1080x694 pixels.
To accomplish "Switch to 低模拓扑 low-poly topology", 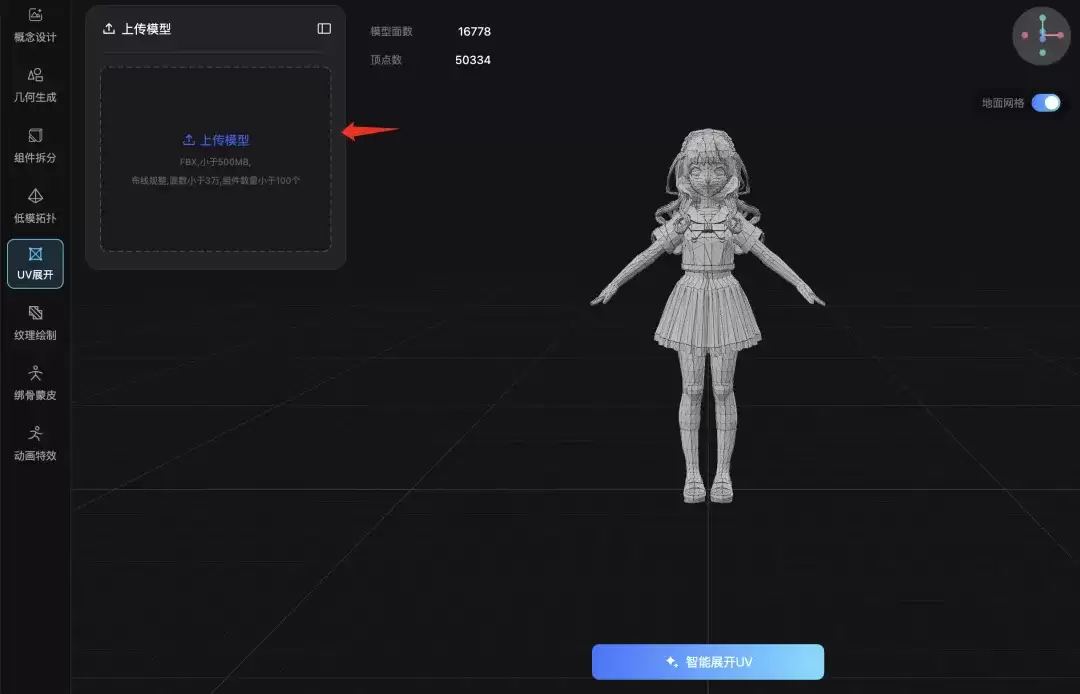I will pos(35,206).
